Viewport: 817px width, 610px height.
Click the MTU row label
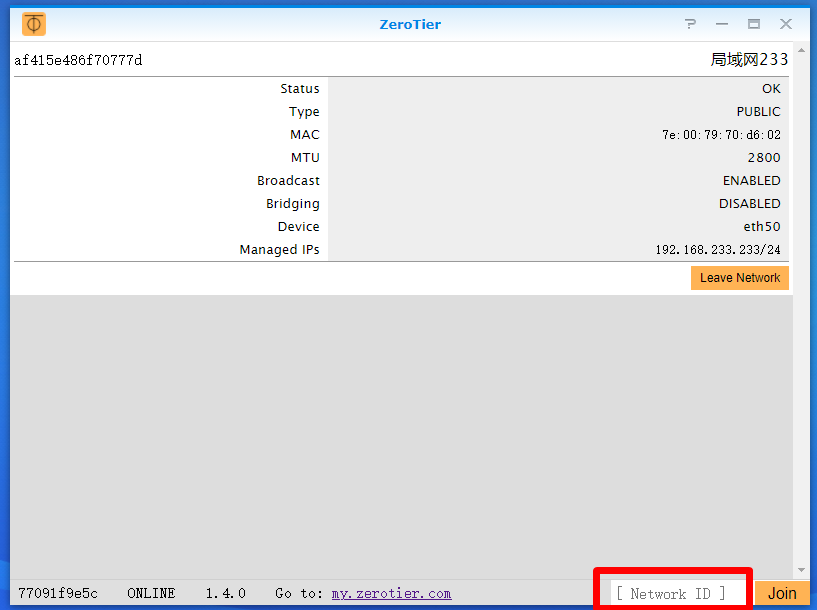[x=305, y=158]
